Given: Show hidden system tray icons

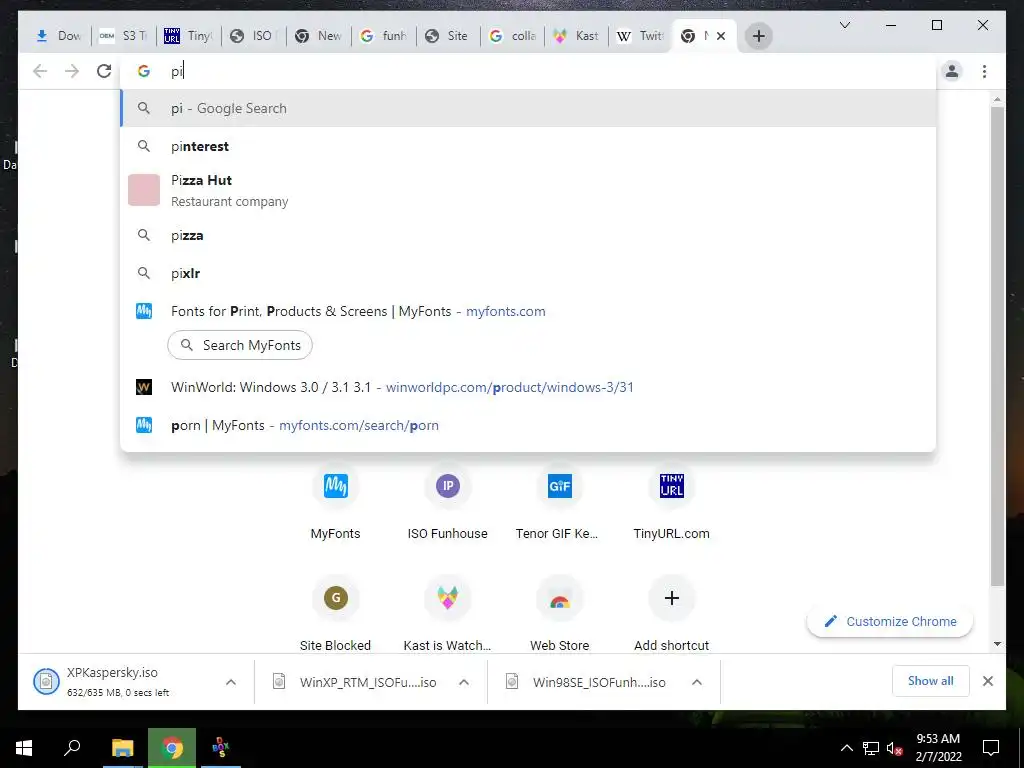Looking at the screenshot, I should click(x=846, y=748).
